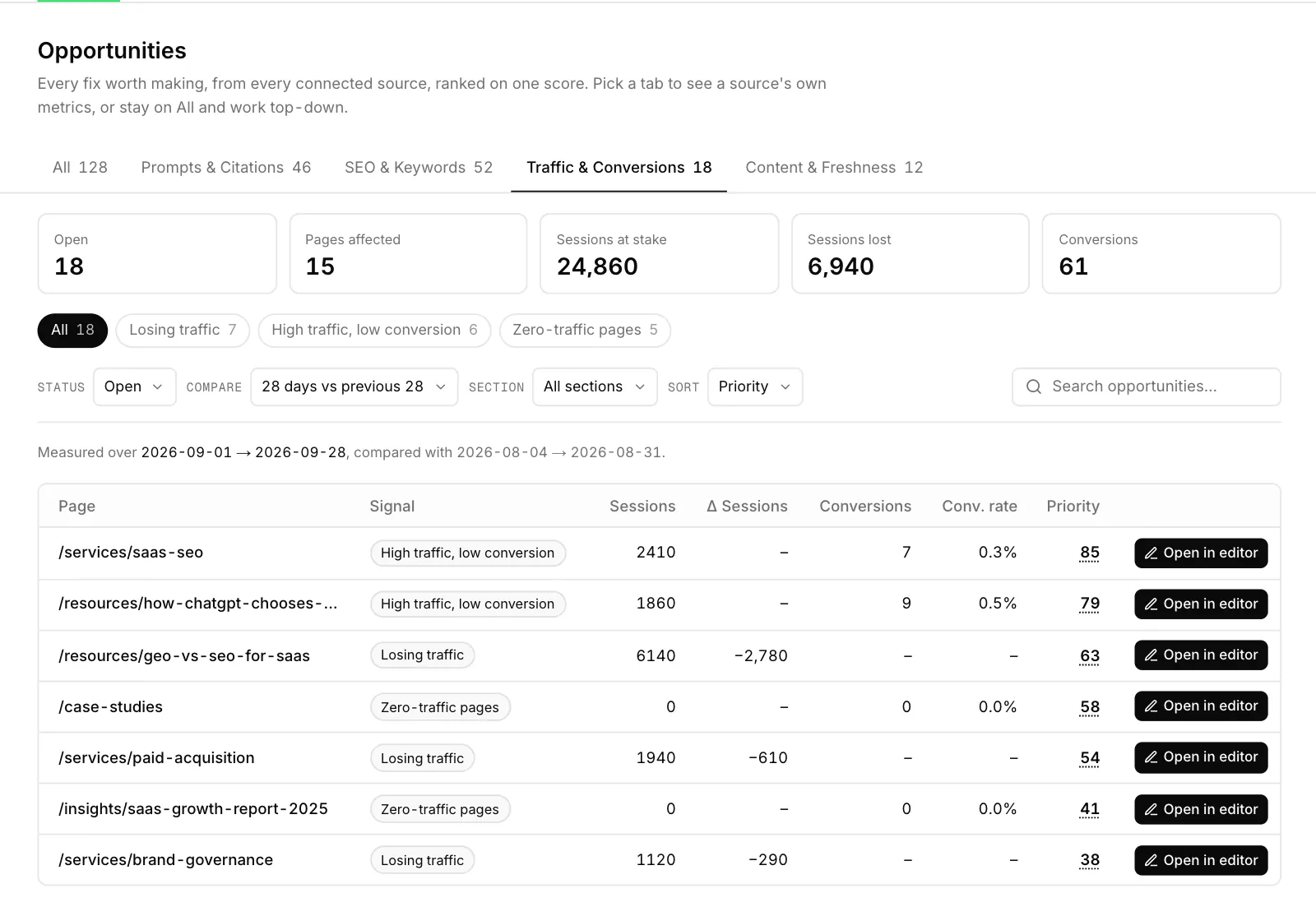This screenshot has width=1316, height=921.
Task: Click priority score 41
Action: 1089,809
